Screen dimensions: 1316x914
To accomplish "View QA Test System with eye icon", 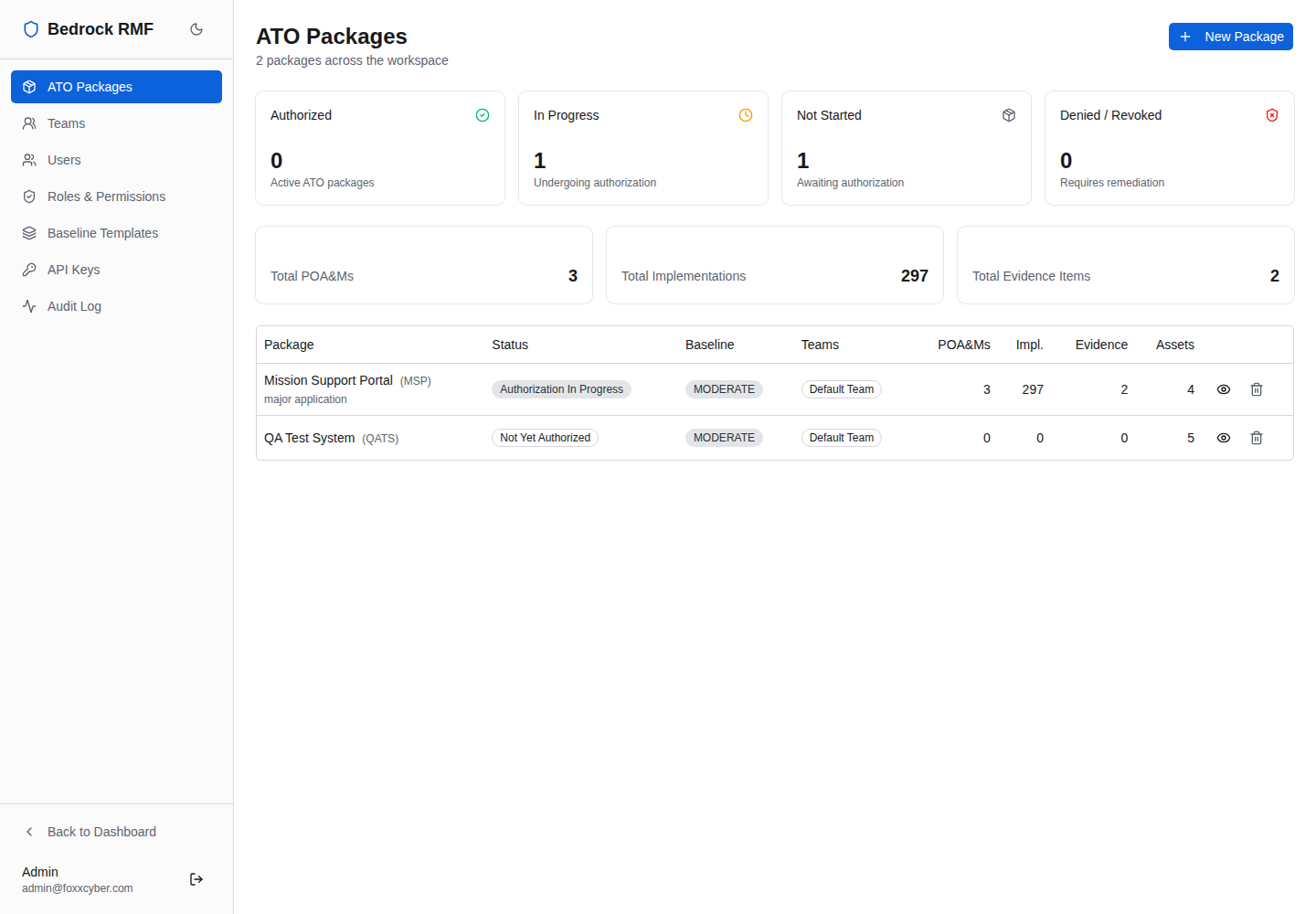I will (x=1224, y=438).
